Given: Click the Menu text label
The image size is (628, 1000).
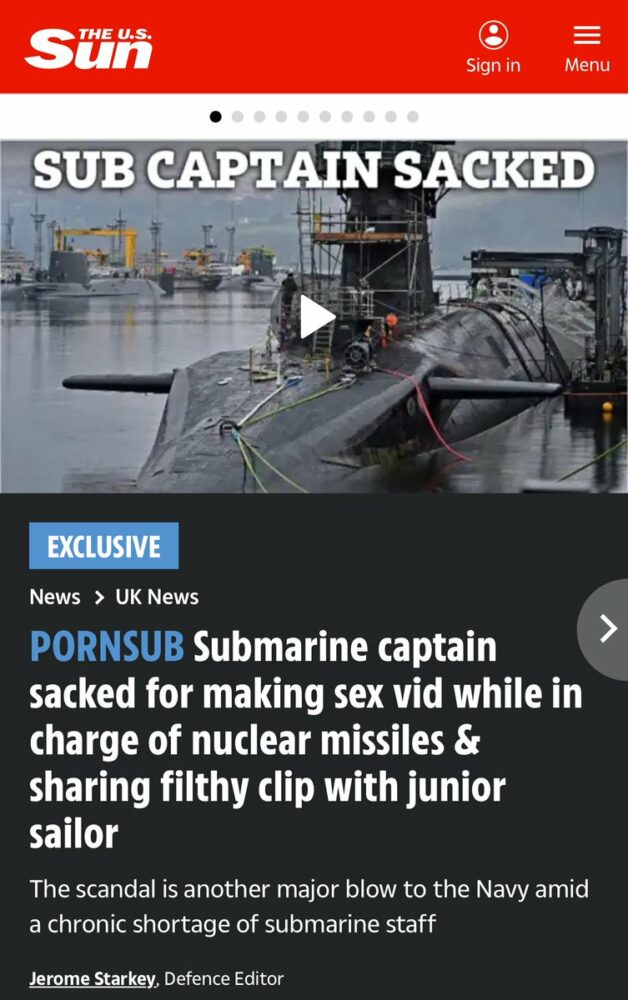Looking at the screenshot, I should point(587,65).
